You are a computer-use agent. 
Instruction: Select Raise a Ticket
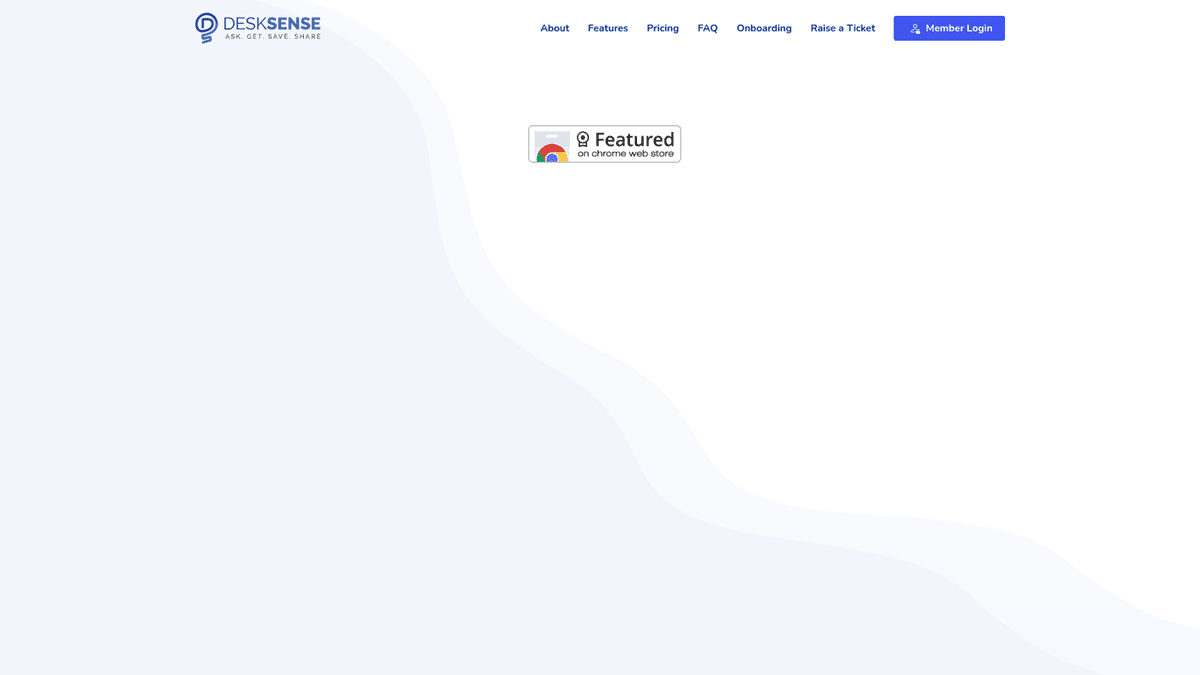(x=843, y=28)
